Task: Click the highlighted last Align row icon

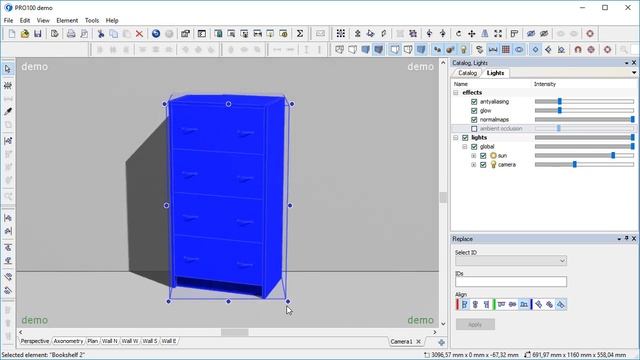Action: tap(561, 304)
